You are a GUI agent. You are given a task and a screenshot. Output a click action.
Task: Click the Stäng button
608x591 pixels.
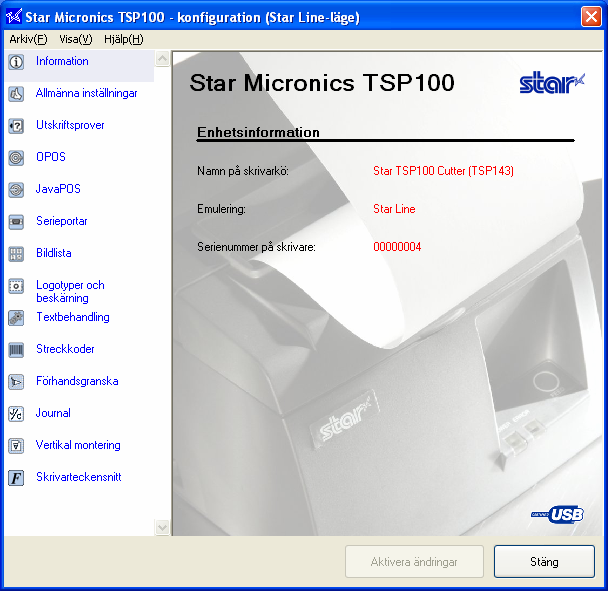click(544, 562)
